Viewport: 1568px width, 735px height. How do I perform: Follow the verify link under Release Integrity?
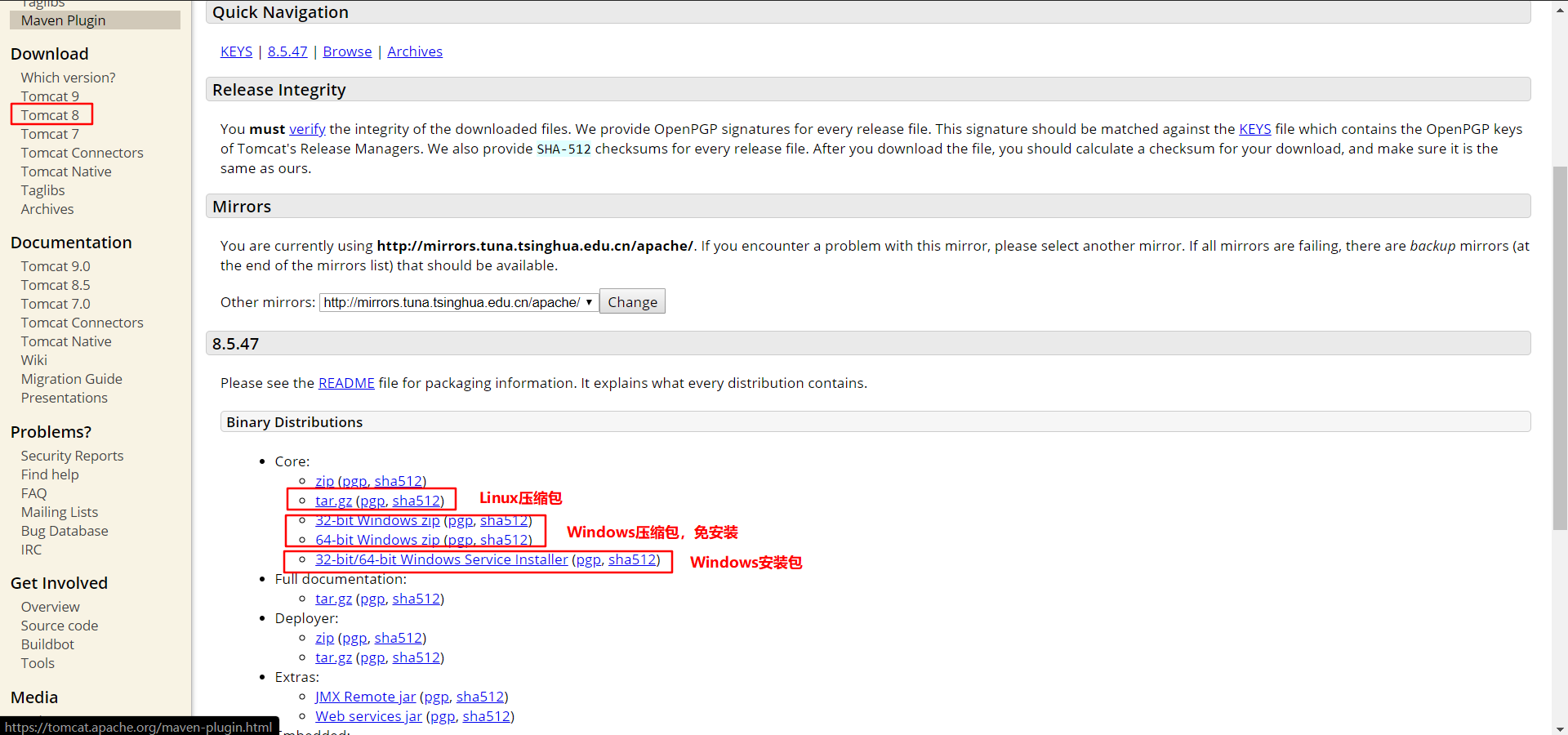[307, 129]
